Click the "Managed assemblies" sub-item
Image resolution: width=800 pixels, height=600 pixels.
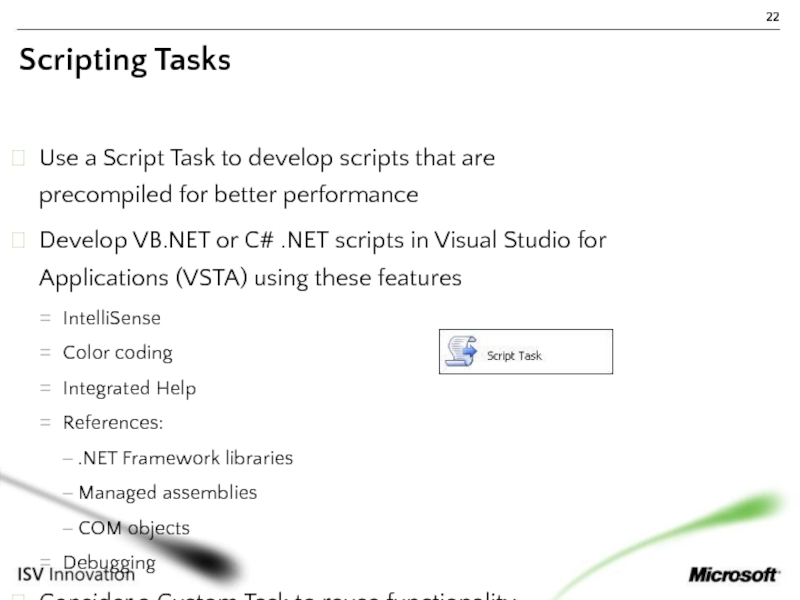[x=167, y=493]
